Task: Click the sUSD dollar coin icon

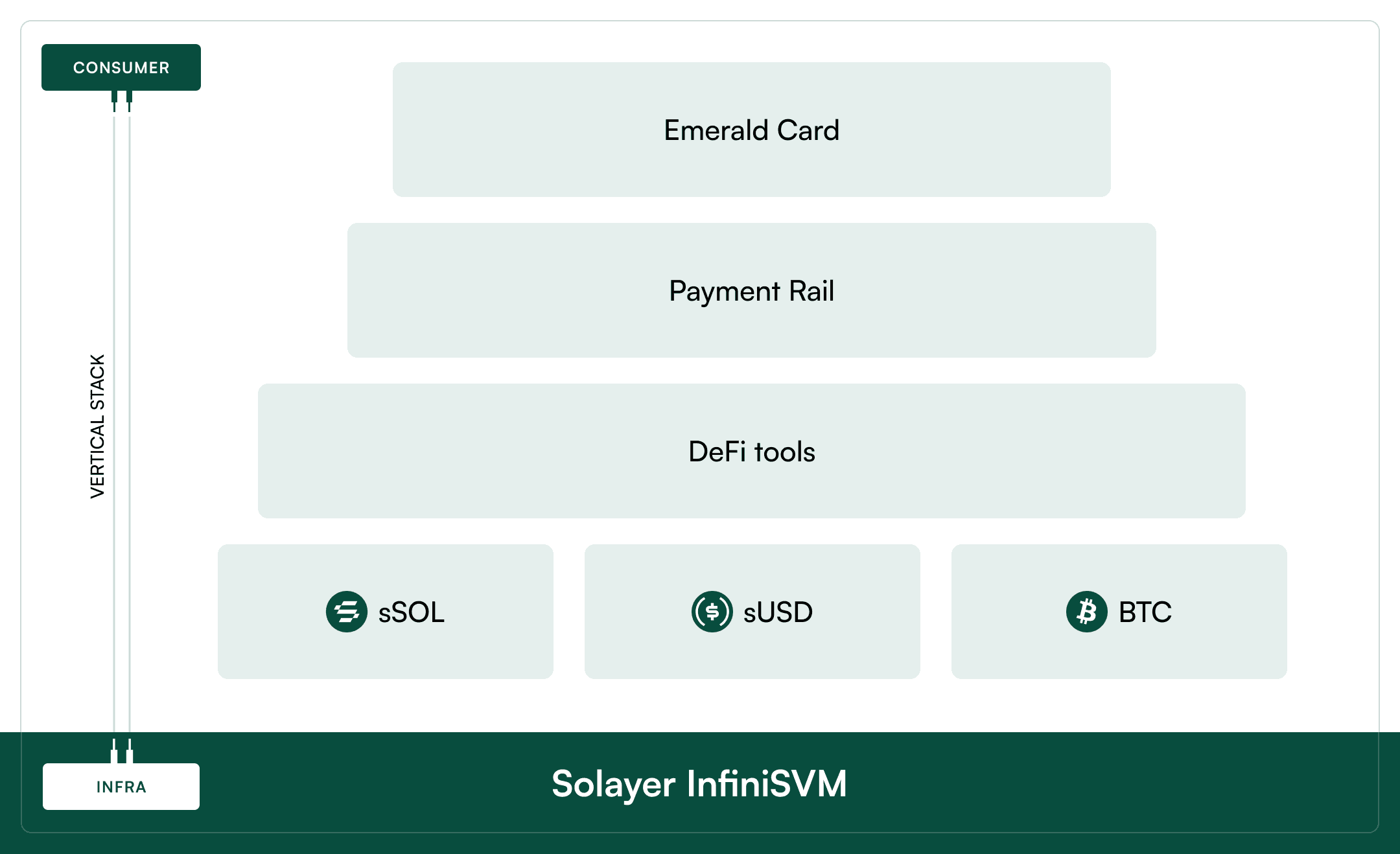Action: click(712, 612)
